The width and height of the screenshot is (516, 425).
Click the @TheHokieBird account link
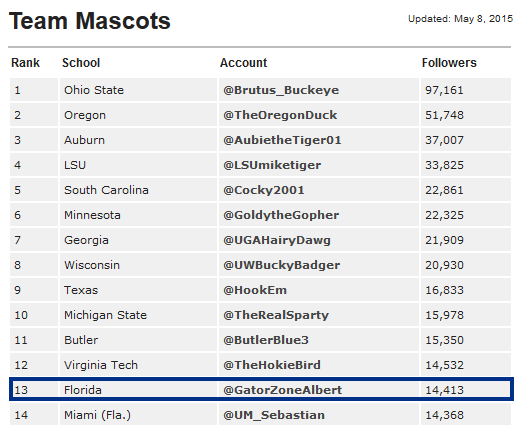tap(272, 365)
